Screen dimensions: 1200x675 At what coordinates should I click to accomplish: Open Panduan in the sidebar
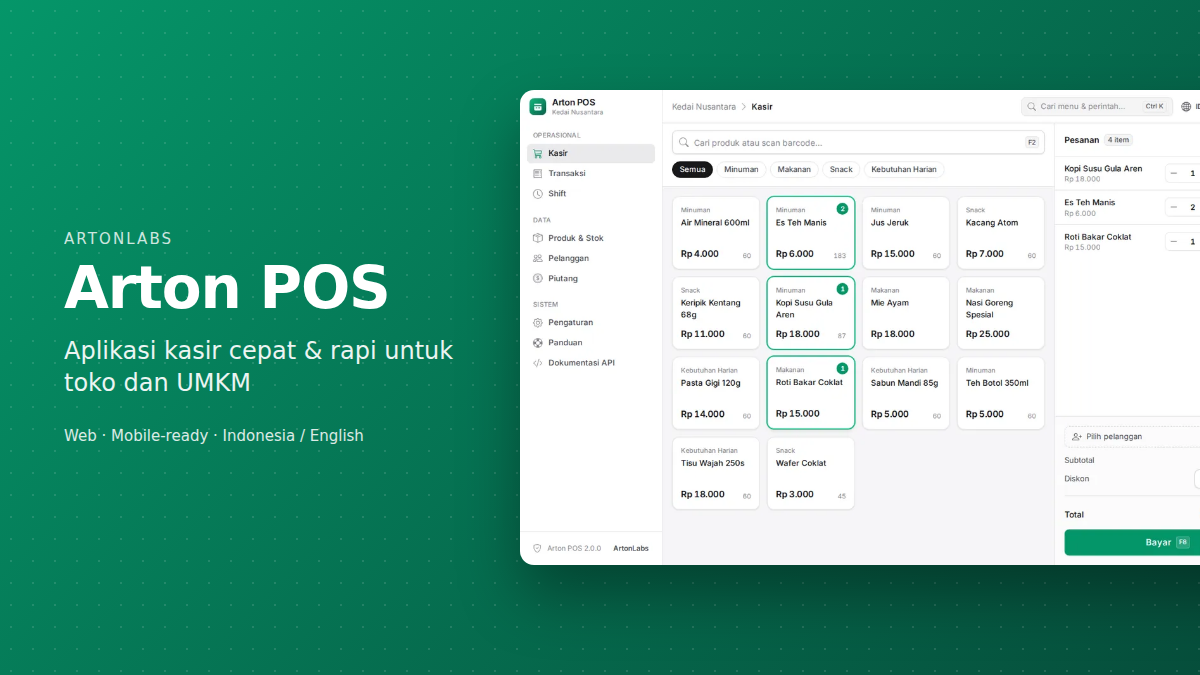[x=591, y=342]
